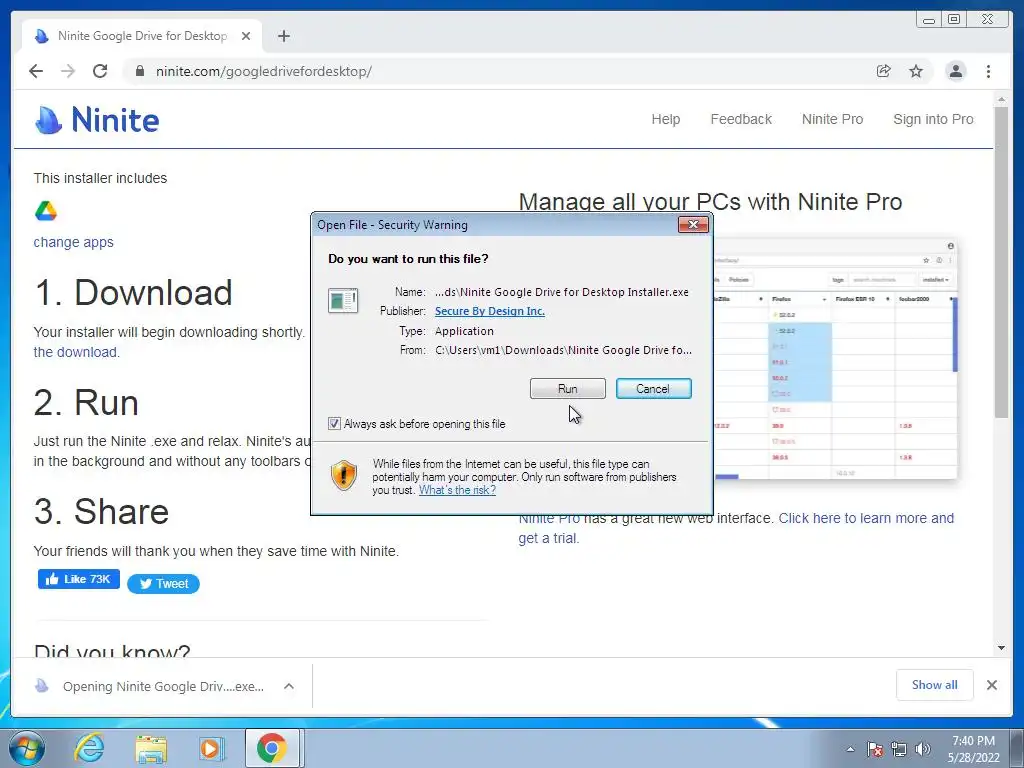
Task: Click Show all downloads
Action: pyautogui.click(x=935, y=684)
